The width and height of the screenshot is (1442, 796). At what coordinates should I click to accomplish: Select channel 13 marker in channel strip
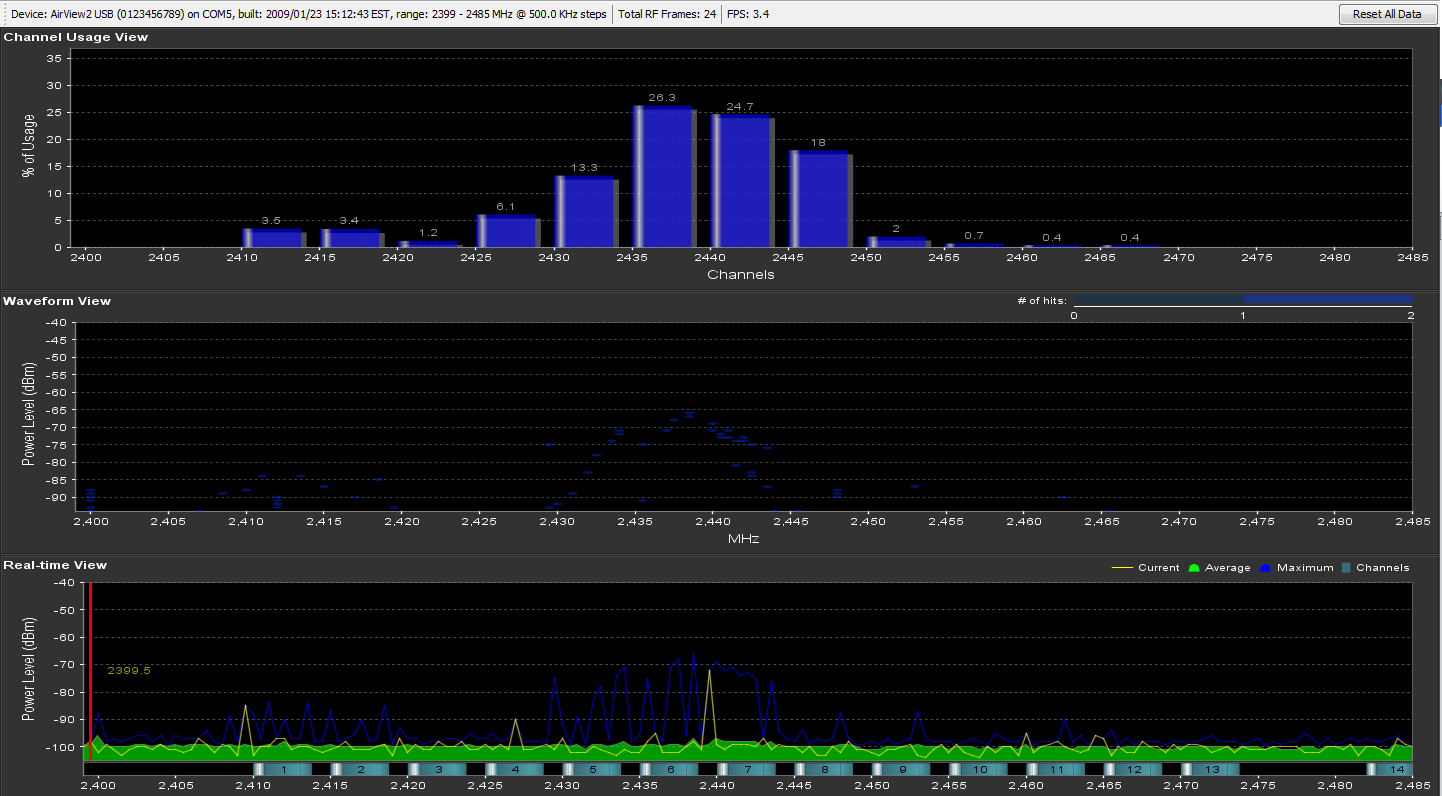1211,769
